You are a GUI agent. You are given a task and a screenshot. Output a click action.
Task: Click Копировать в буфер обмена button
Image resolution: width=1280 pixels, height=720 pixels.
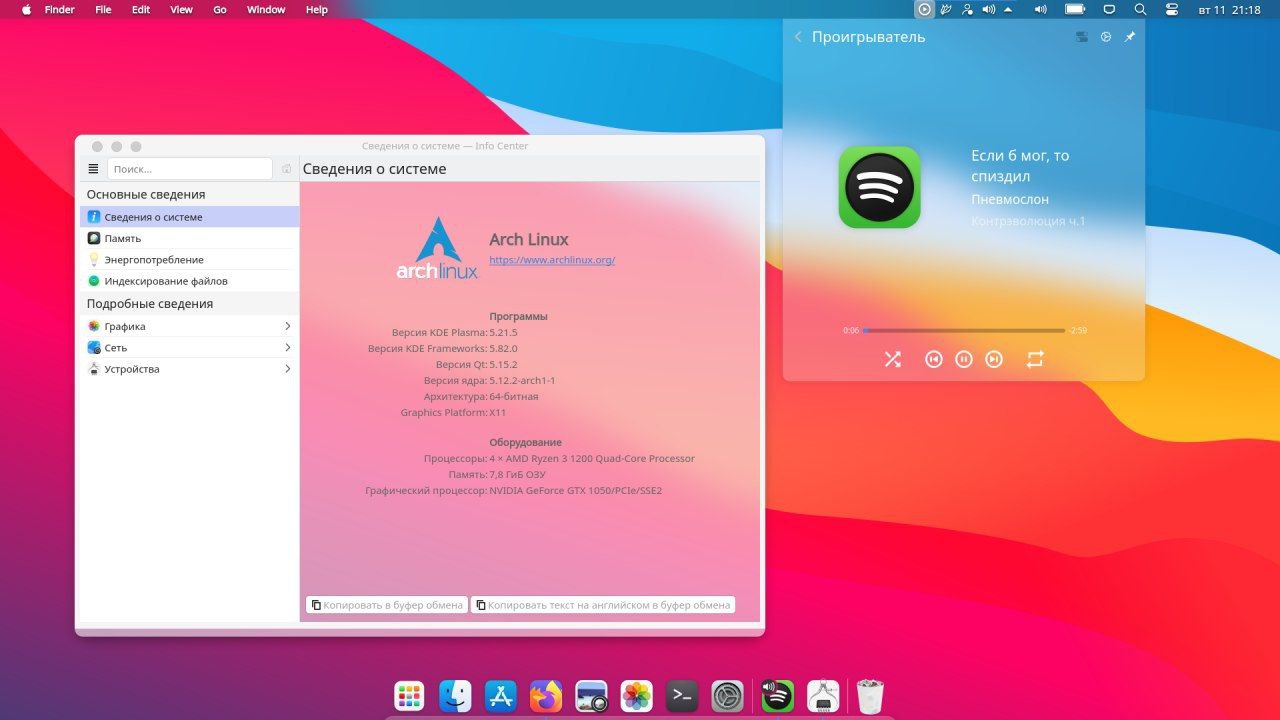[x=386, y=604]
